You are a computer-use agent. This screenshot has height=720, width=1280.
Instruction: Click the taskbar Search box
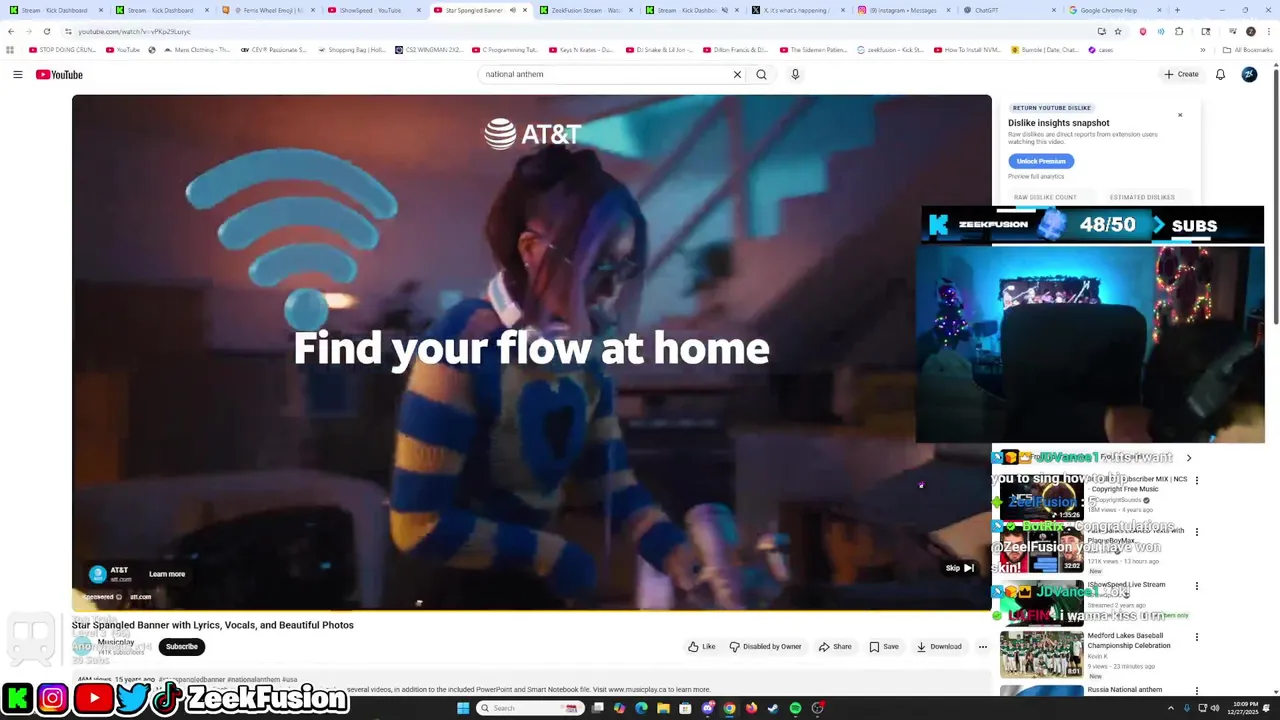pyautogui.click(x=531, y=708)
